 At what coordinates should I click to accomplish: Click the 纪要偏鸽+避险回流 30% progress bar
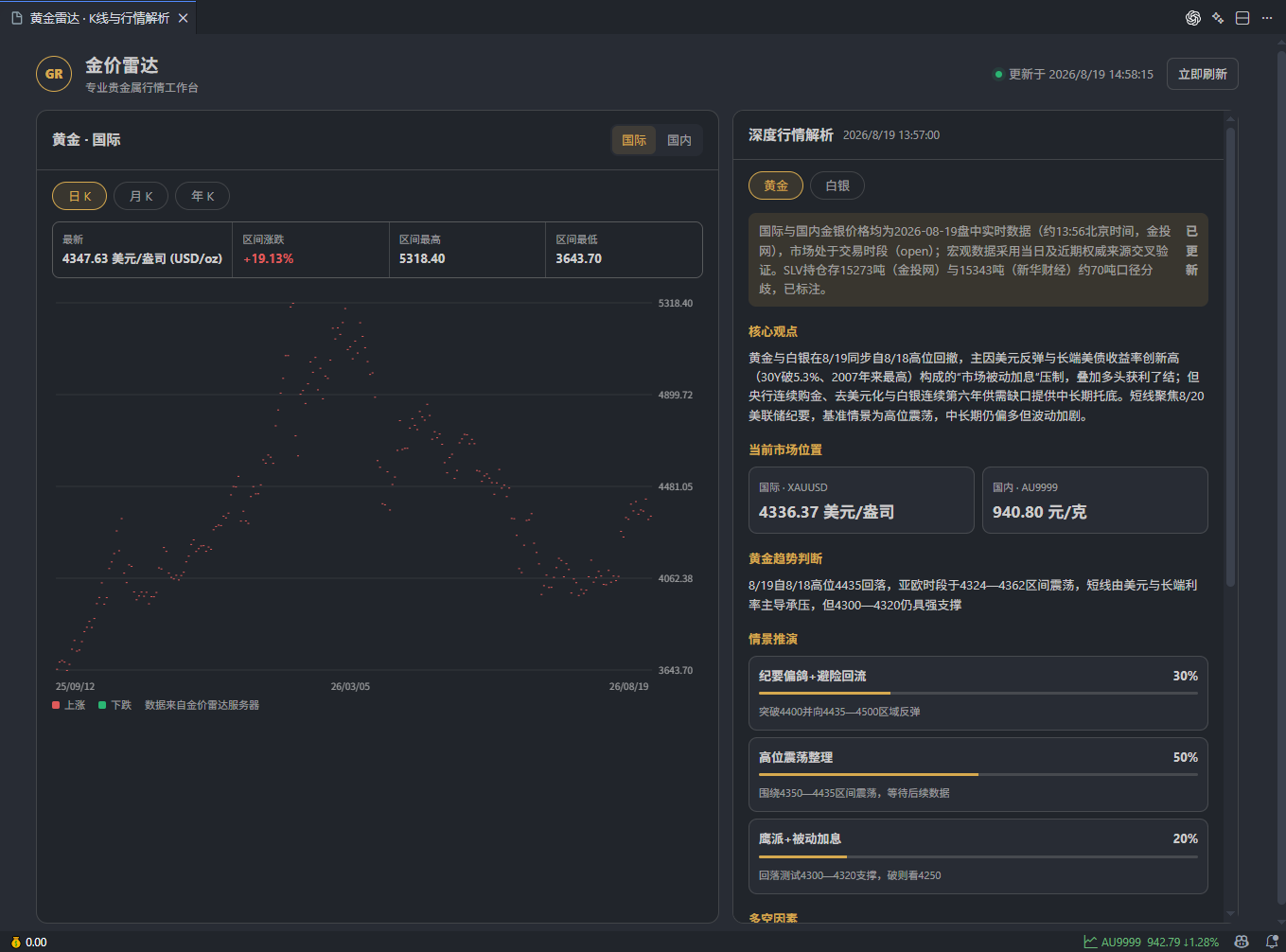coord(978,693)
